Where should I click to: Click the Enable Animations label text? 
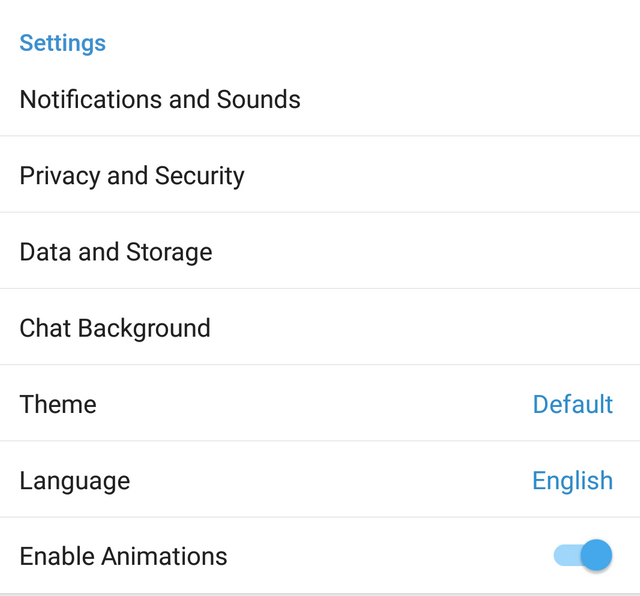[123, 556]
